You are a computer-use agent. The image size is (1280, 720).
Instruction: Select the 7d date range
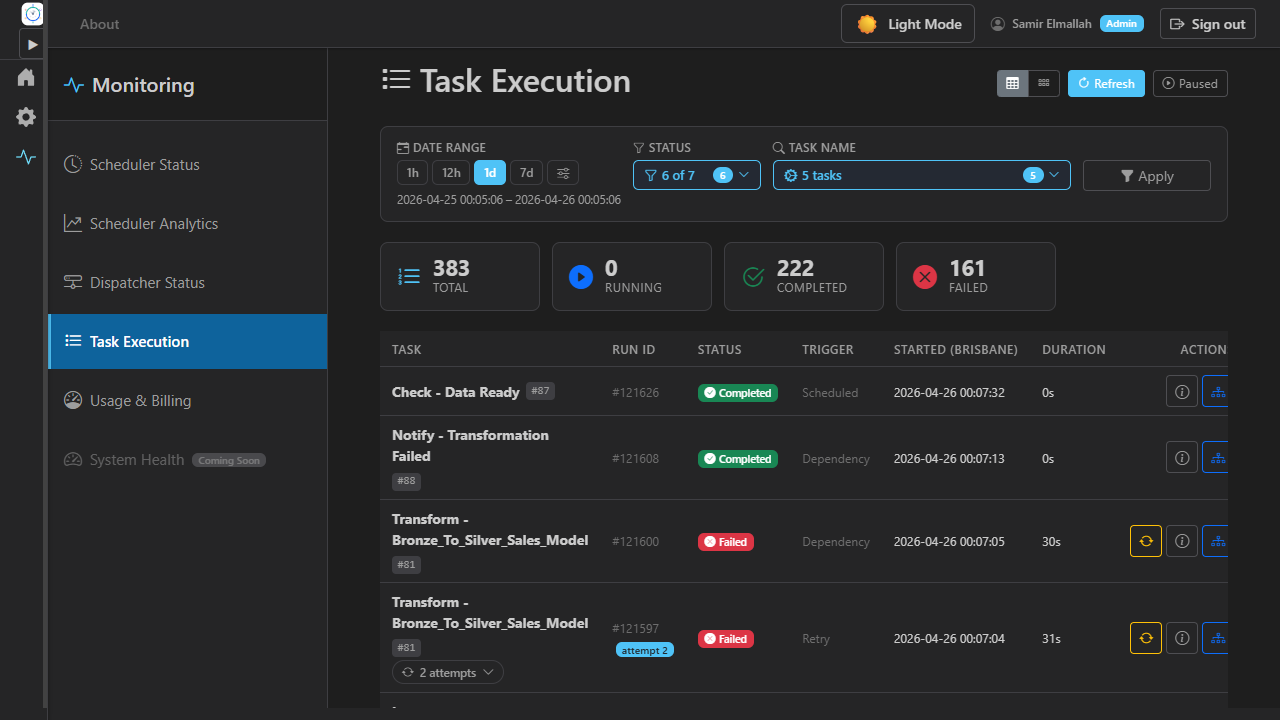527,173
